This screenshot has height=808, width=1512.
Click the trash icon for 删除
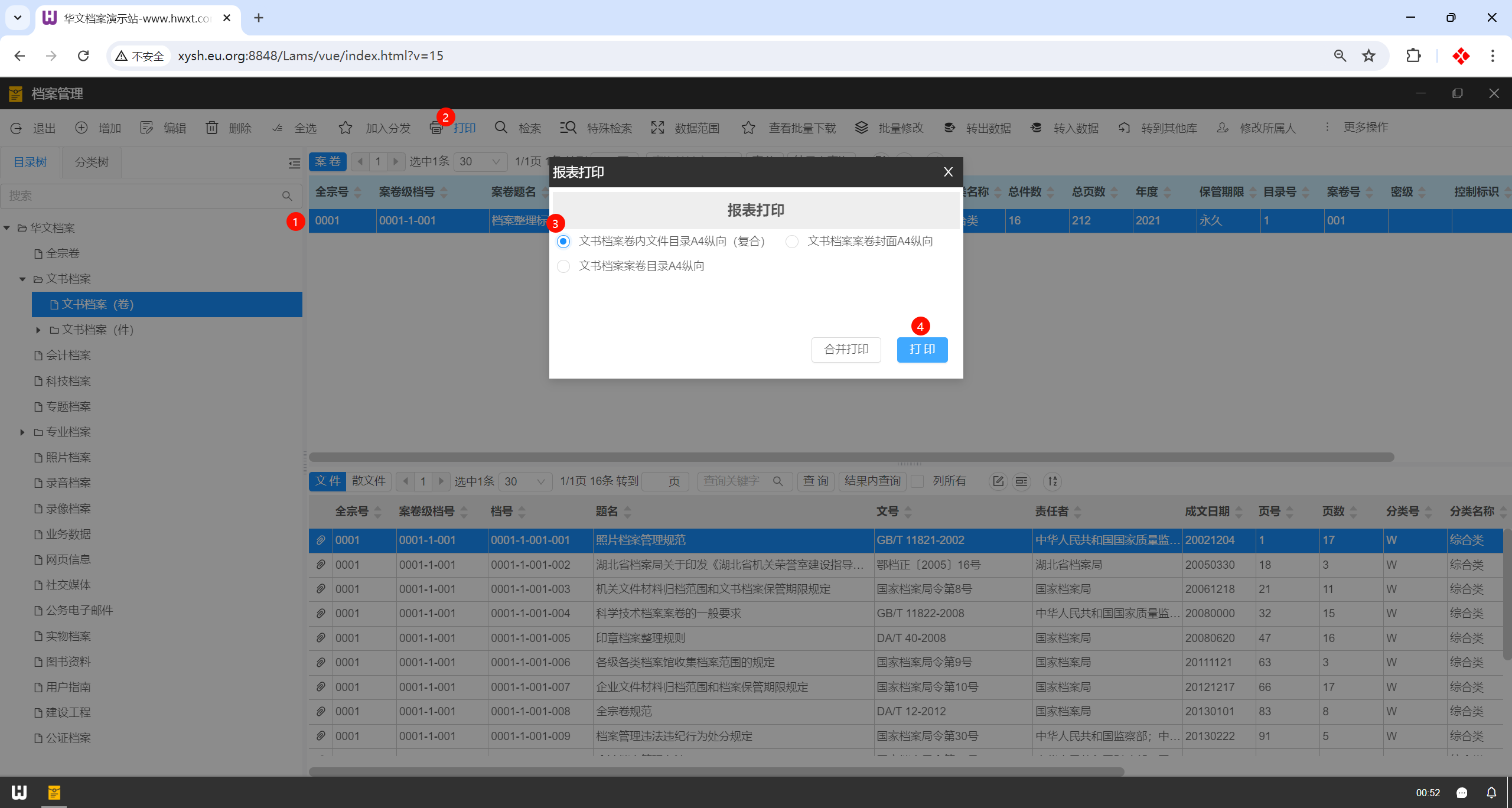211,128
